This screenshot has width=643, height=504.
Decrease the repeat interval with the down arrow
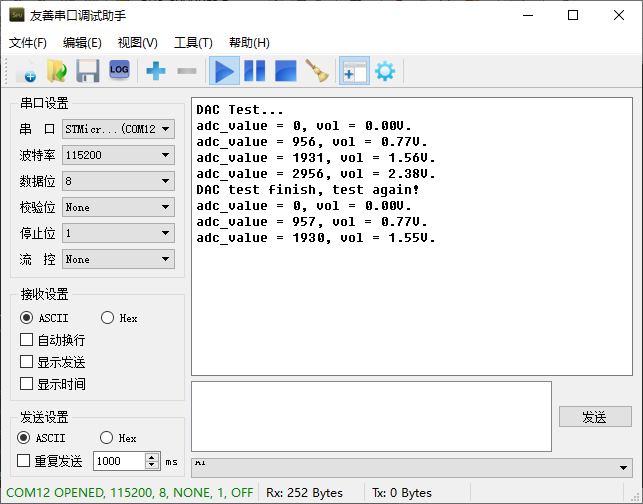[152, 465]
